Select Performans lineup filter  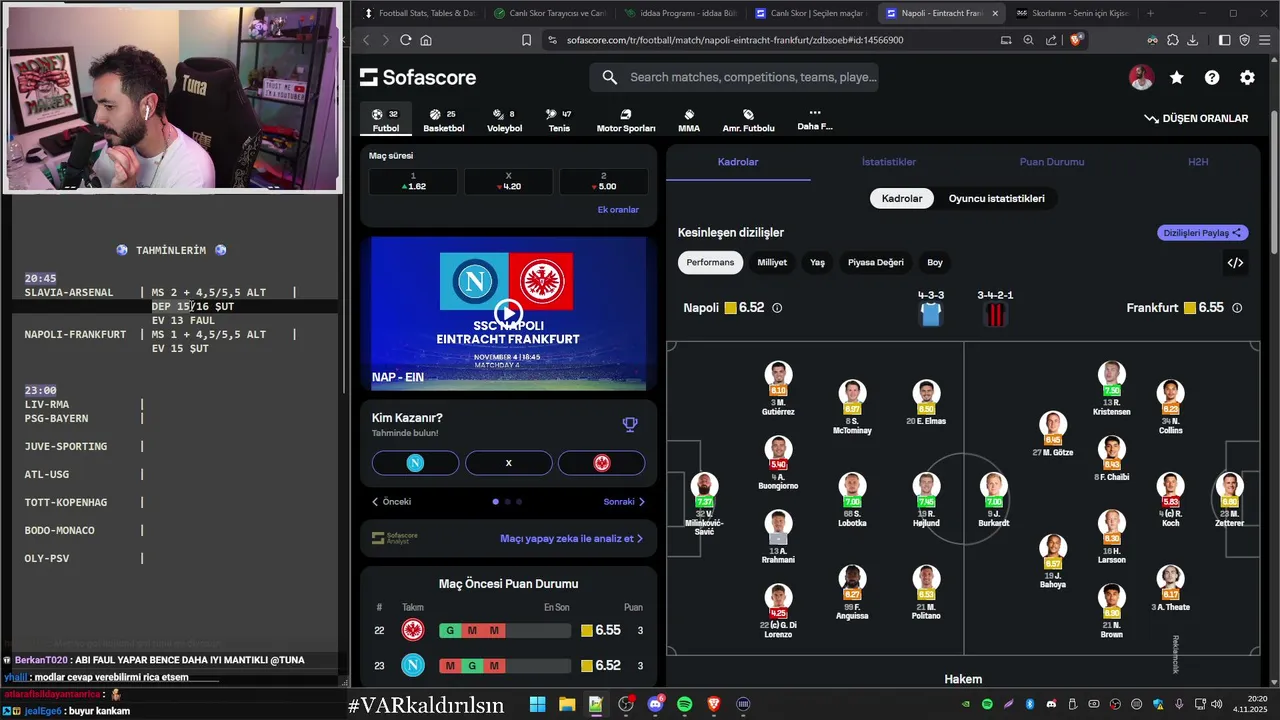tap(710, 263)
